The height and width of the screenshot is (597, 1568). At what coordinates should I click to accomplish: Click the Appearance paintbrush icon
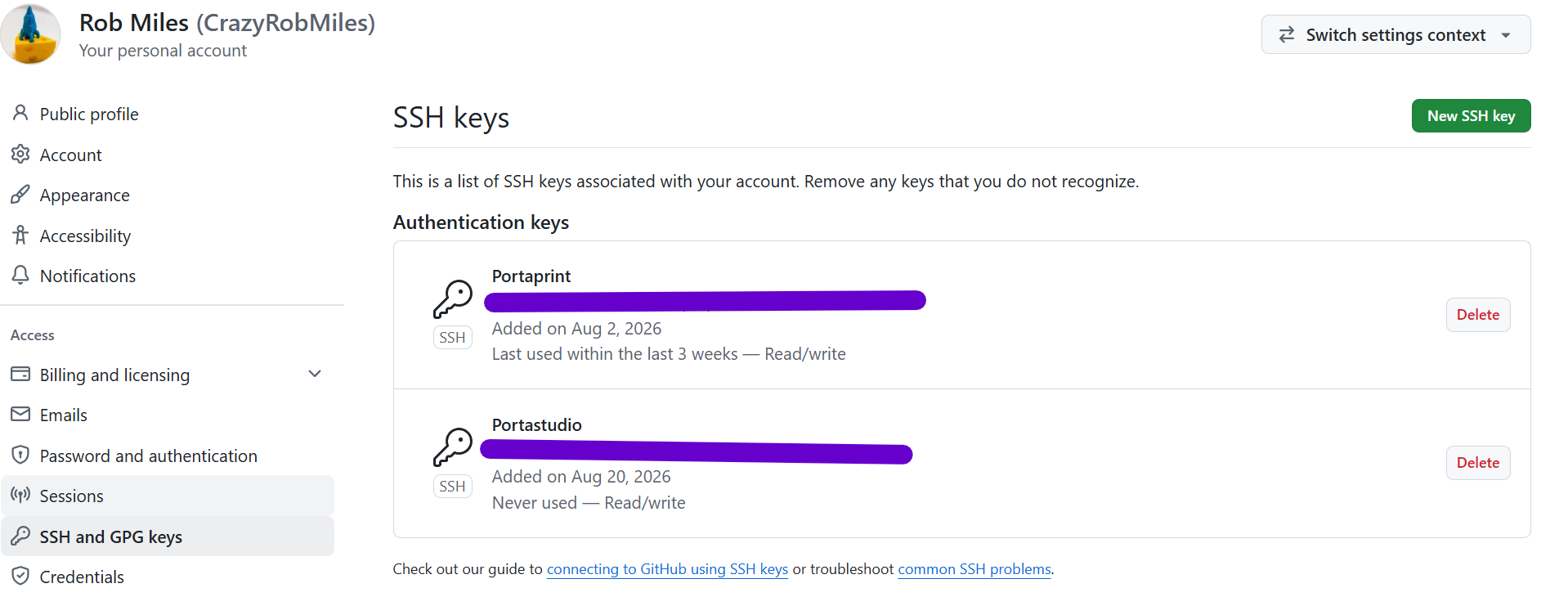pyautogui.click(x=20, y=195)
